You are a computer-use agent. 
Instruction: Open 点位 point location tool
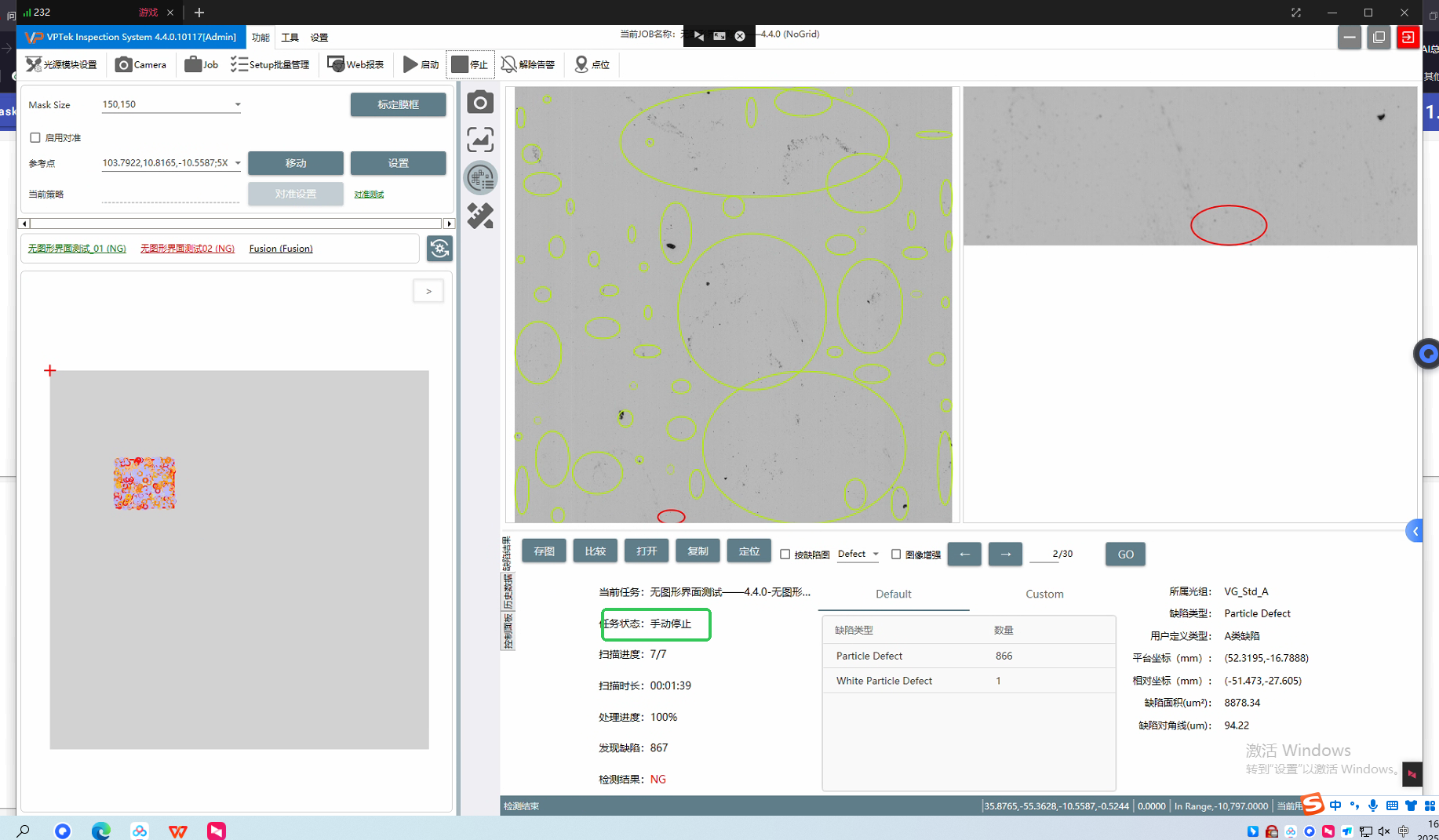592,64
